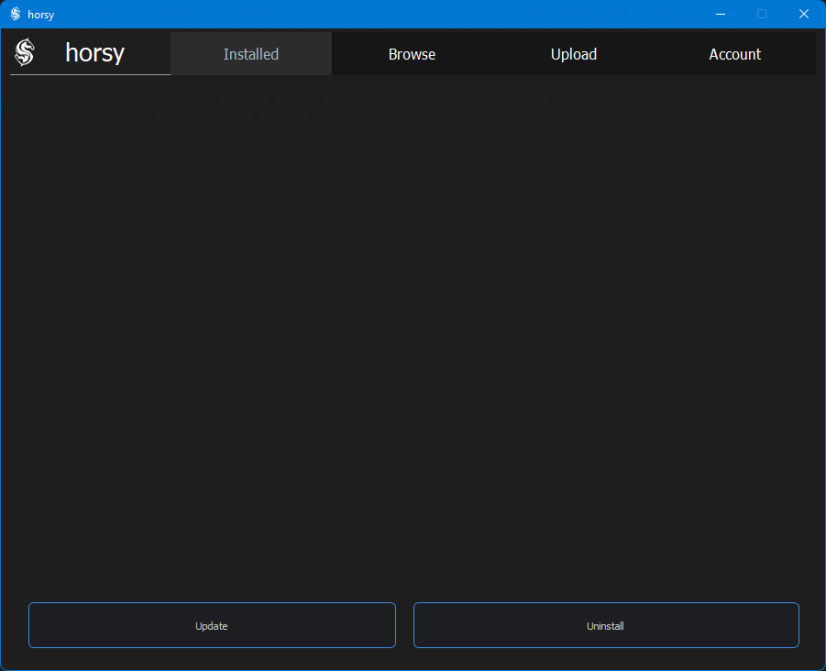Switch to the Installed tab
Viewport: 826px width, 671px height.
click(x=251, y=54)
